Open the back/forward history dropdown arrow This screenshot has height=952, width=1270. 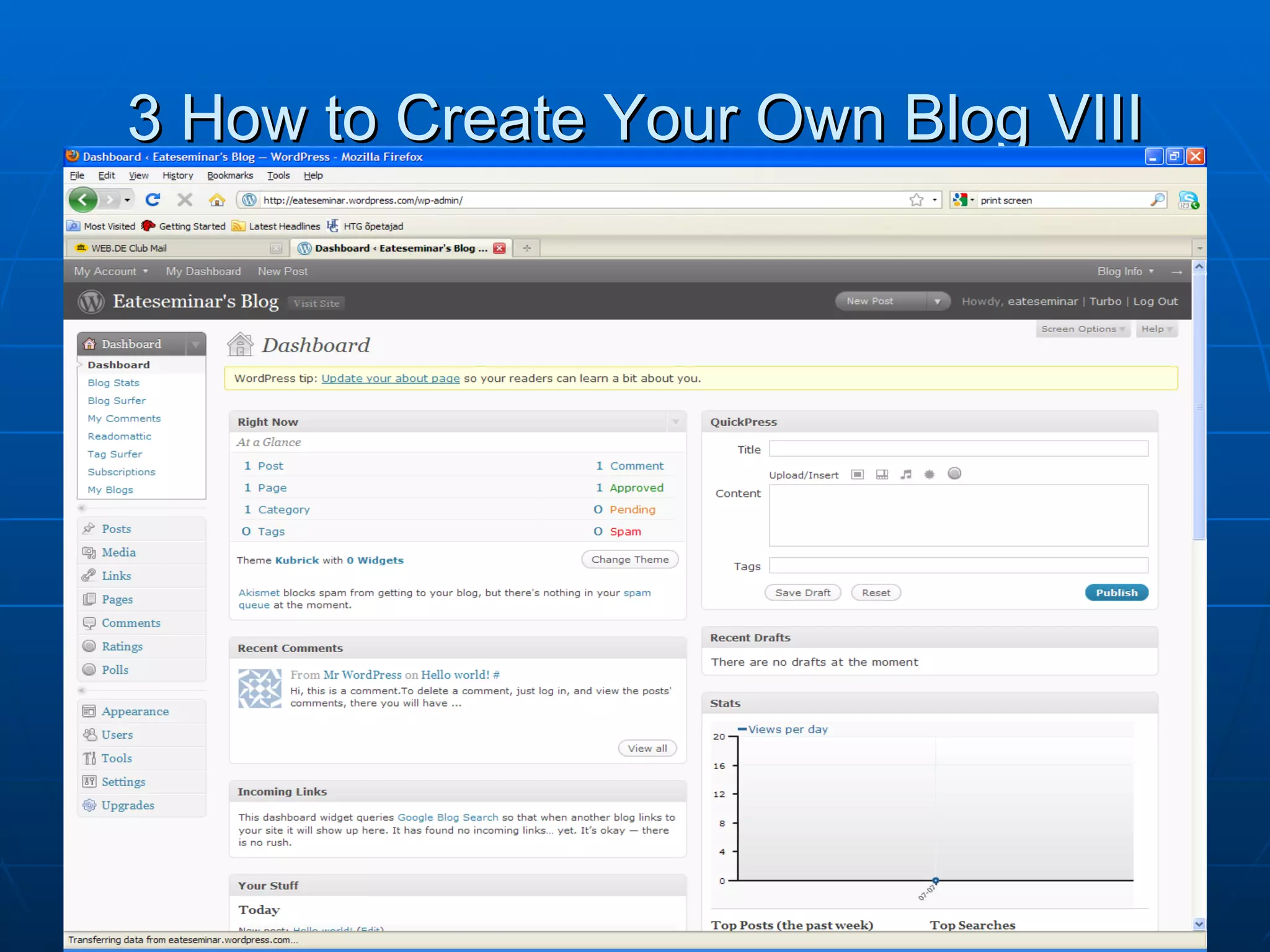click(127, 200)
